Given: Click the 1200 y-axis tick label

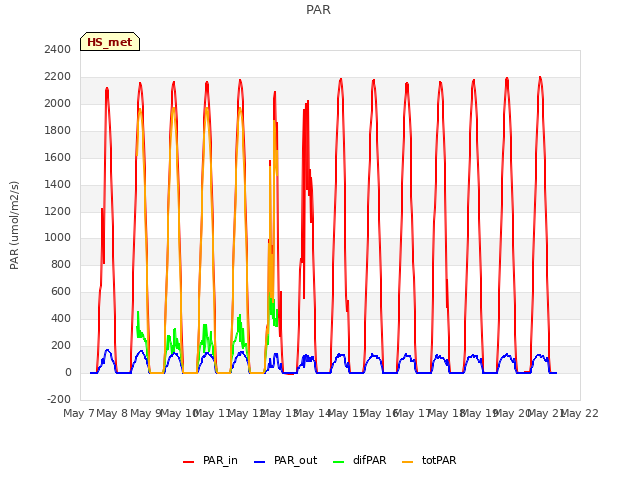Looking at the screenshot, I should (x=58, y=211).
